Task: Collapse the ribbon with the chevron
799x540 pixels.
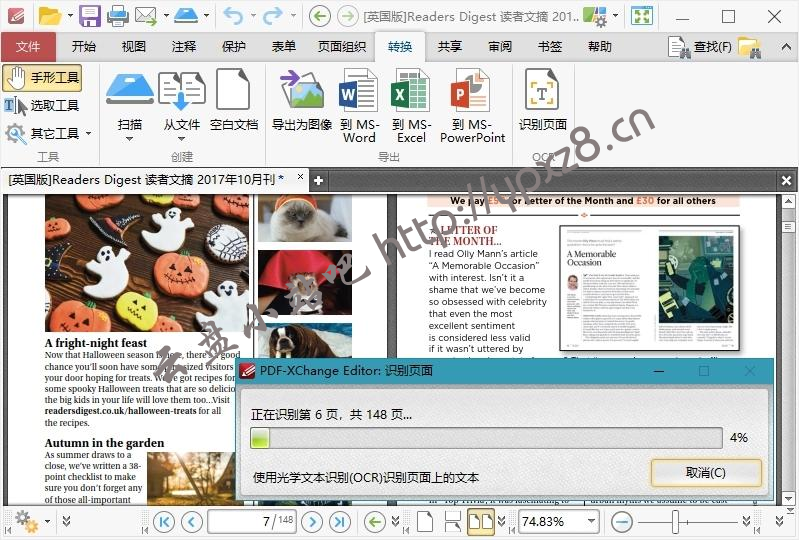Action: click(x=786, y=47)
